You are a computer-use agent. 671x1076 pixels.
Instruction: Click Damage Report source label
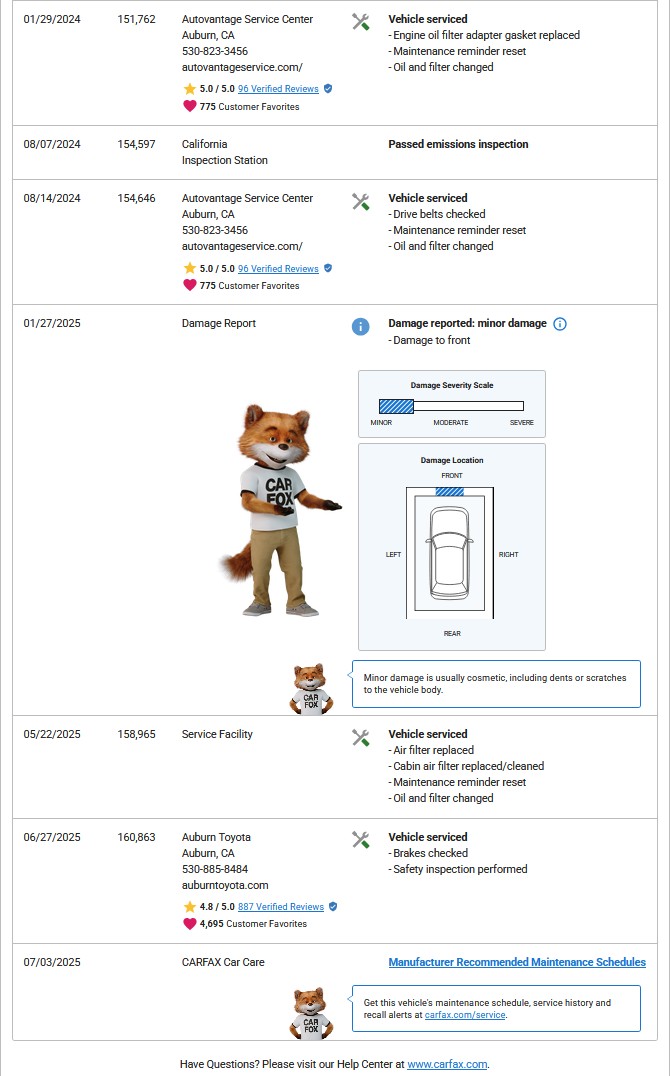[x=219, y=323]
